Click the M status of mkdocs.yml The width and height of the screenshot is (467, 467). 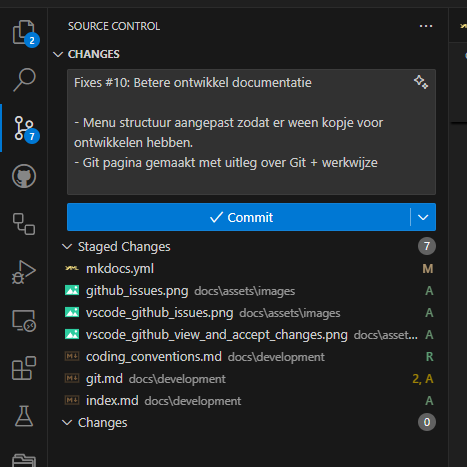point(428,269)
